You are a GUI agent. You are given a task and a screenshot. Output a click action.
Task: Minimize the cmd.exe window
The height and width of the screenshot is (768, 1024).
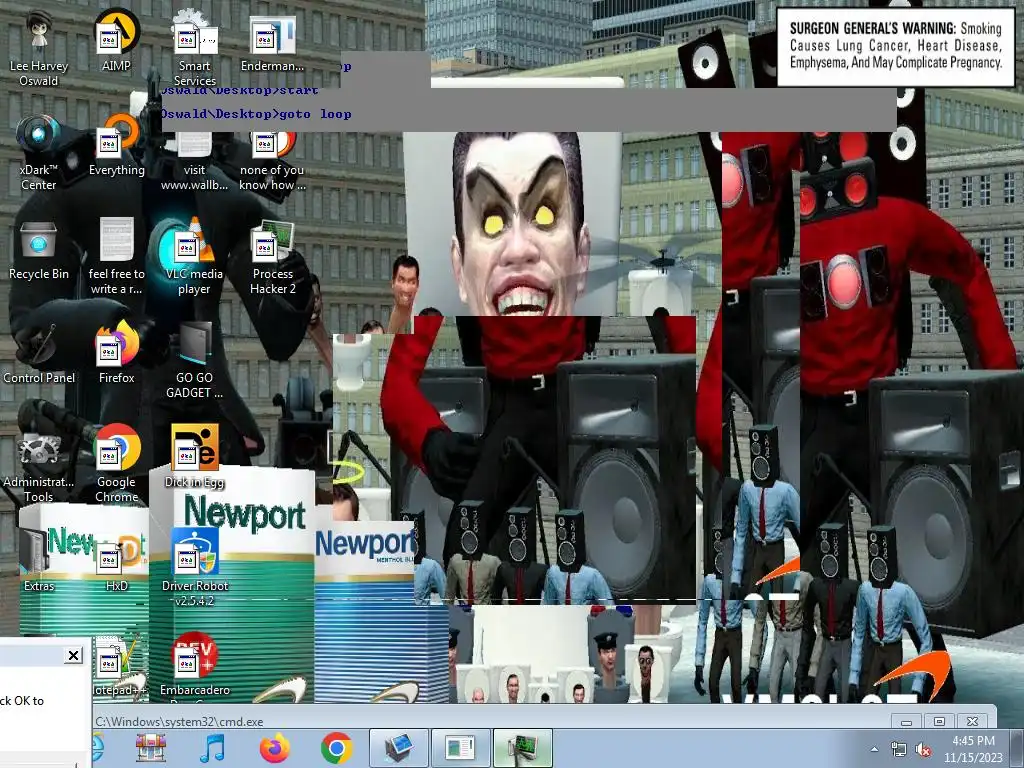(906, 722)
